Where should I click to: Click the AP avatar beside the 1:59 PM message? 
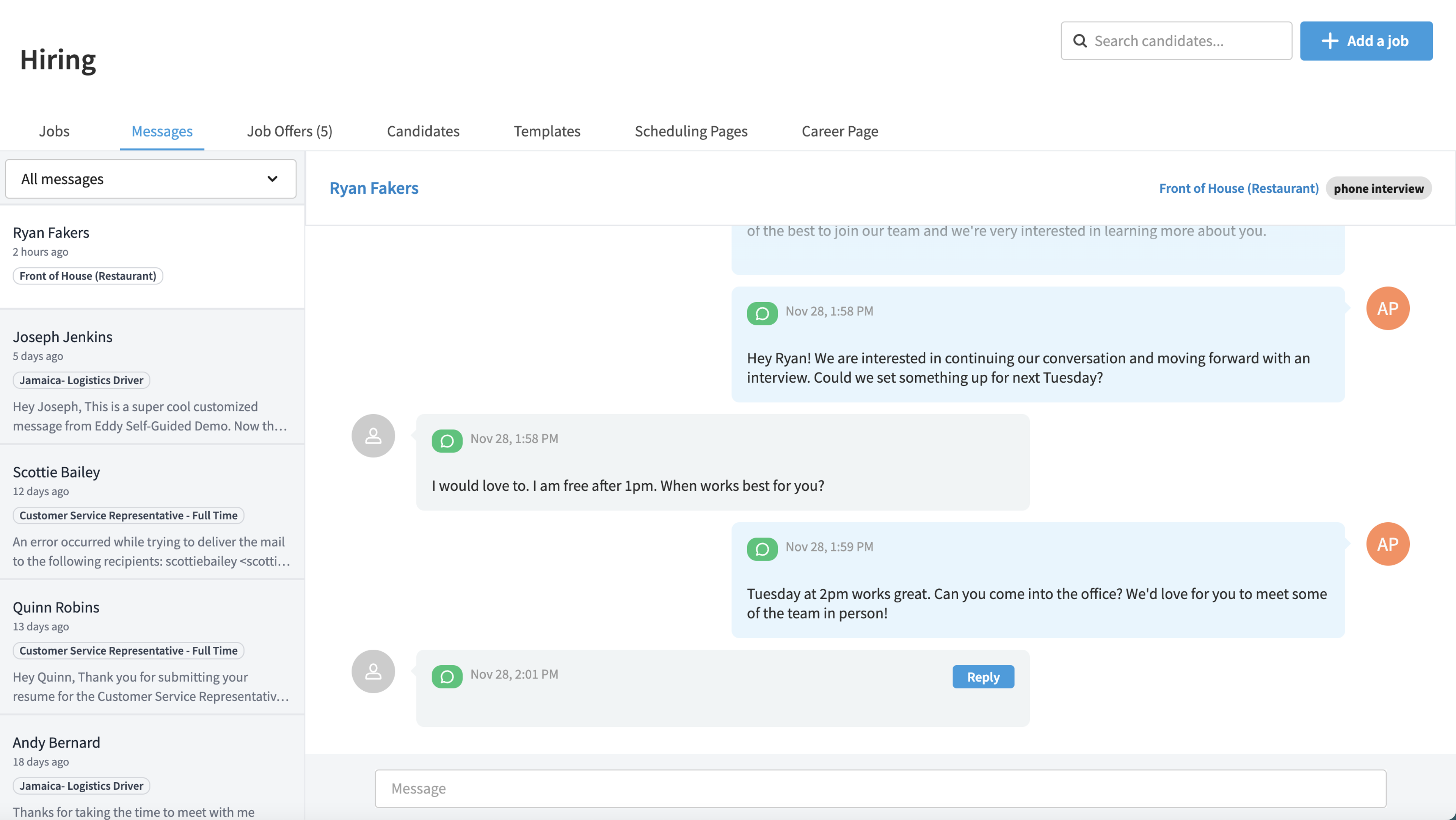tap(1388, 544)
